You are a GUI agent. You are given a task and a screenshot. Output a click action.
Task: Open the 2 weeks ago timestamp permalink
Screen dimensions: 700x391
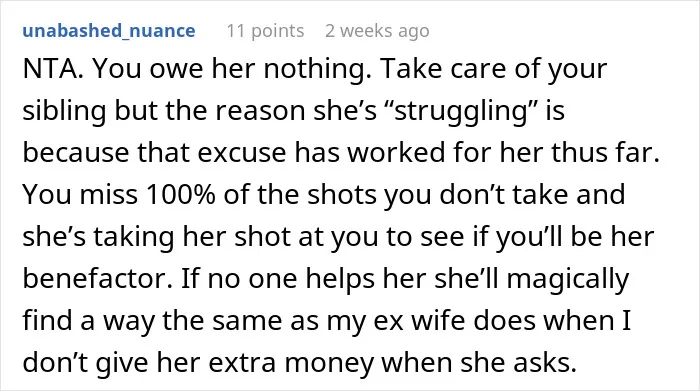pos(377,31)
